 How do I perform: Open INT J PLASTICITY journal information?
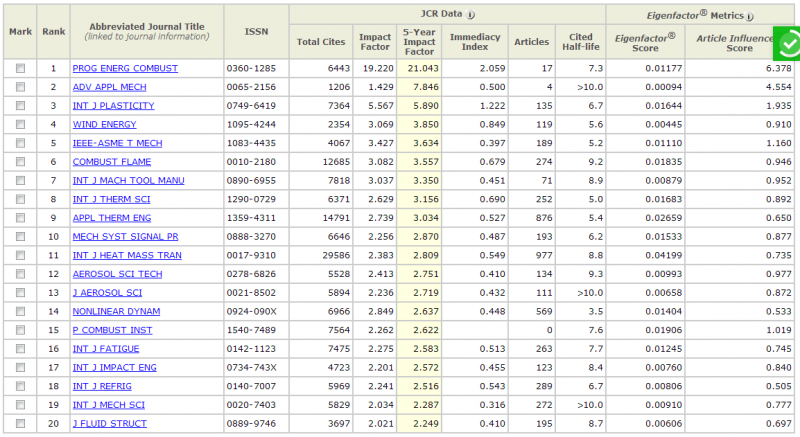[x=115, y=106]
